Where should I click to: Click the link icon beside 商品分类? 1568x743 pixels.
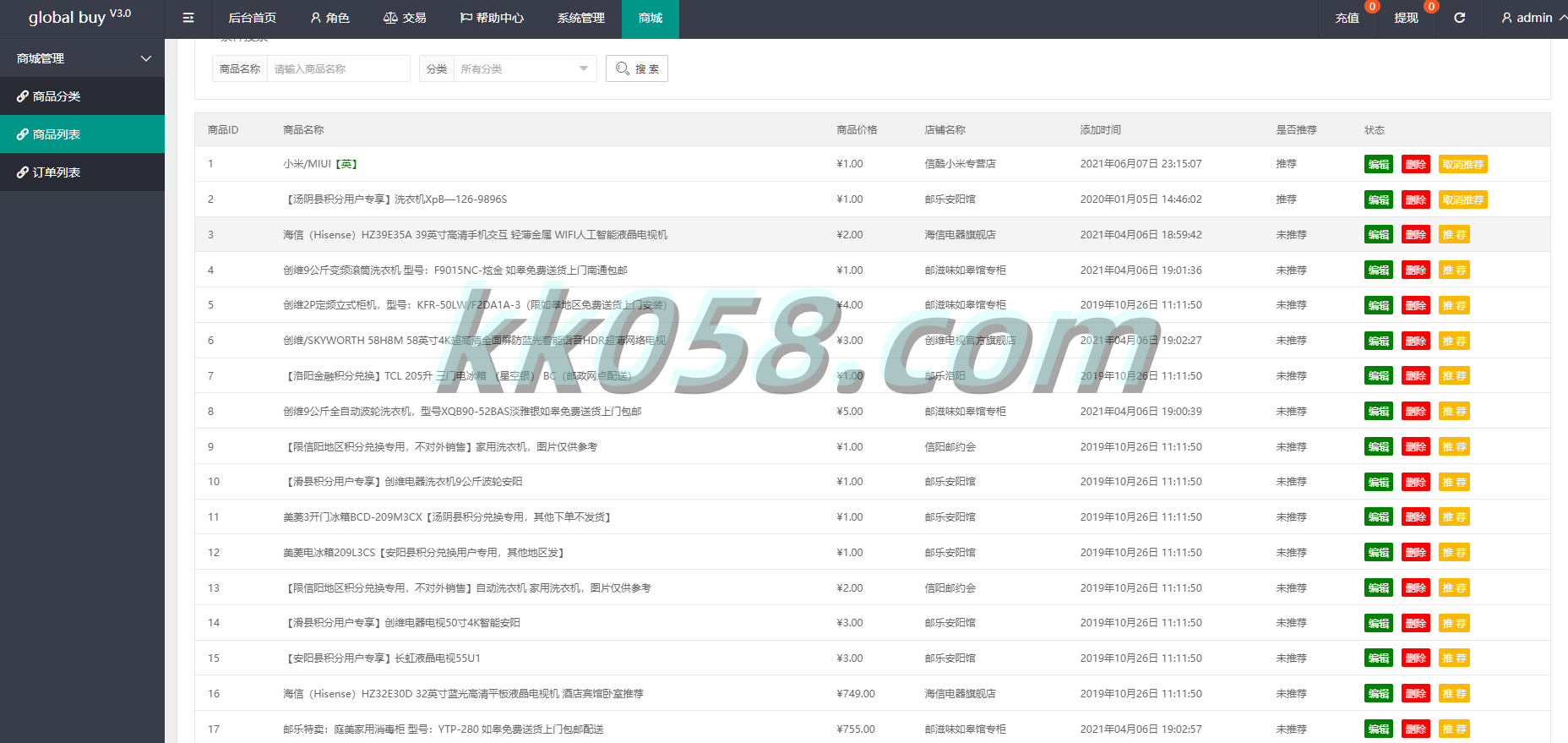click(x=23, y=96)
